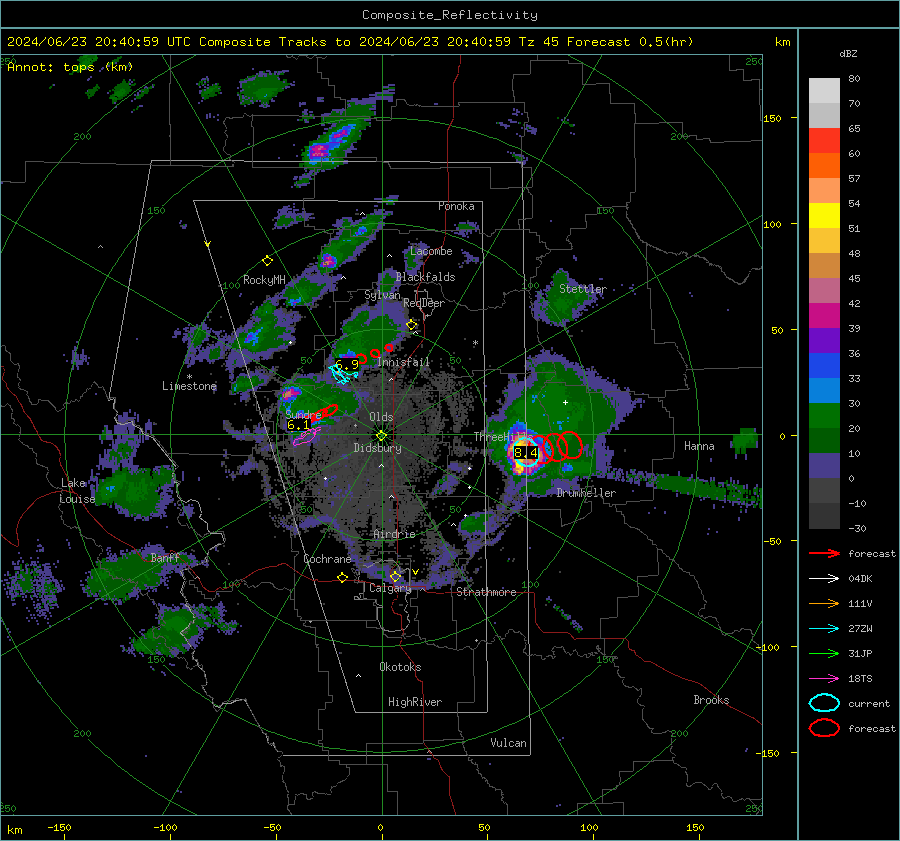Pick the 51 dBZ yellow color swatch

point(824,216)
